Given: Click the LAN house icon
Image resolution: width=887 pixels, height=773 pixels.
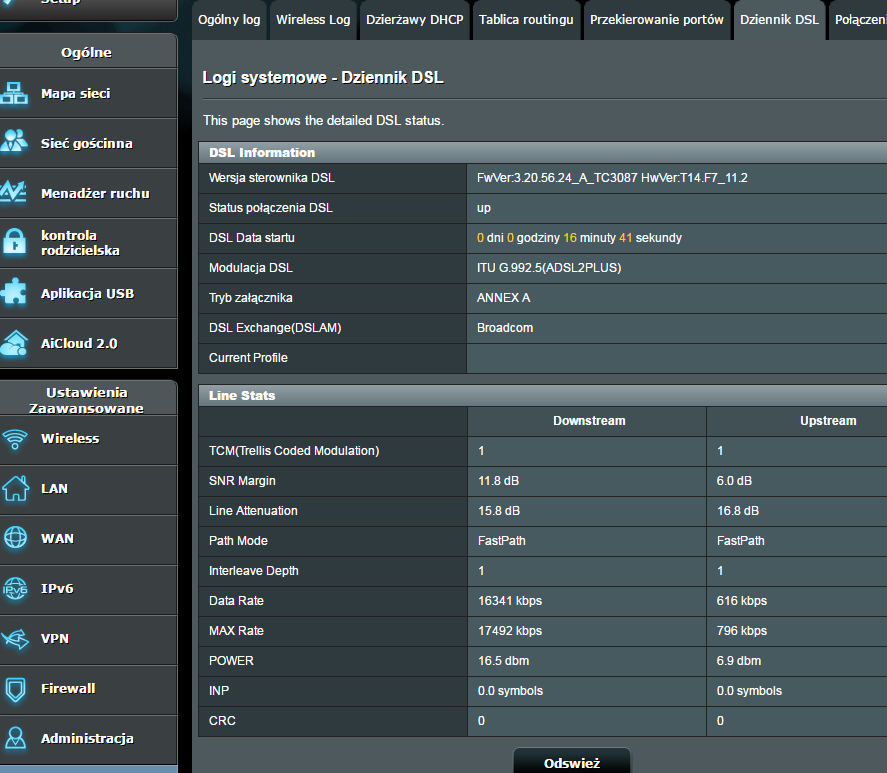Looking at the screenshot, I should tap(15, 488).
